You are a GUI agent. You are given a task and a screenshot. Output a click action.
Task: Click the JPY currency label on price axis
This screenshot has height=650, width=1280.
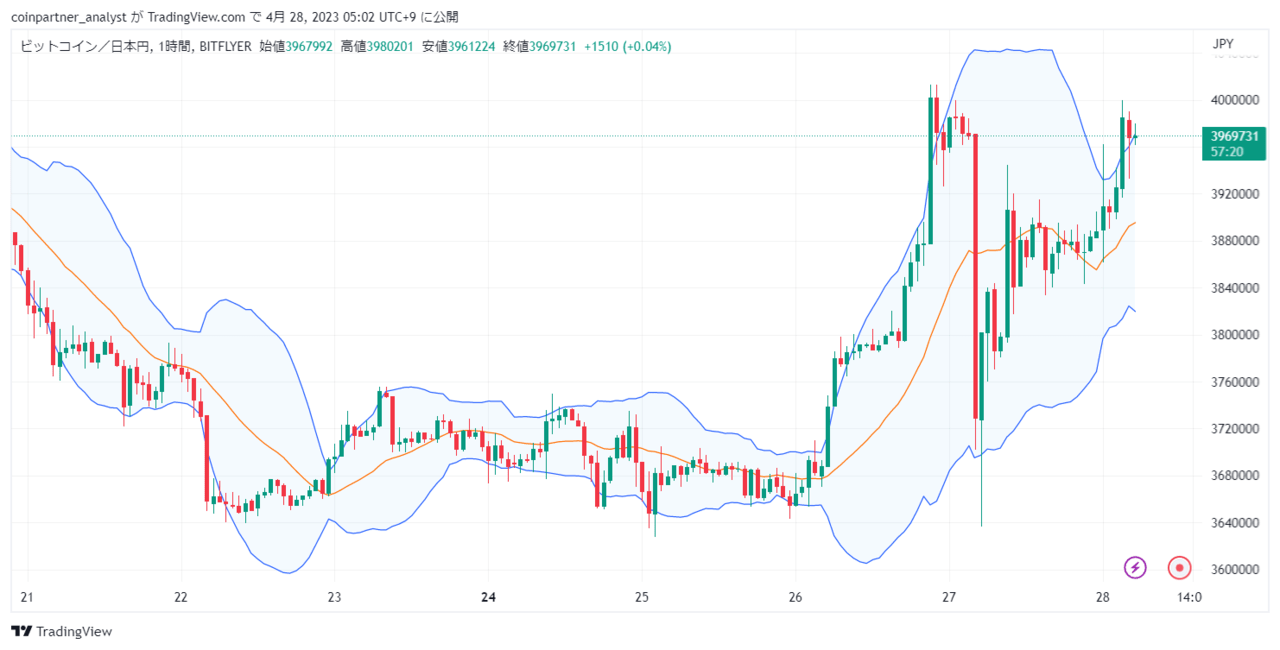(1223, 44)
